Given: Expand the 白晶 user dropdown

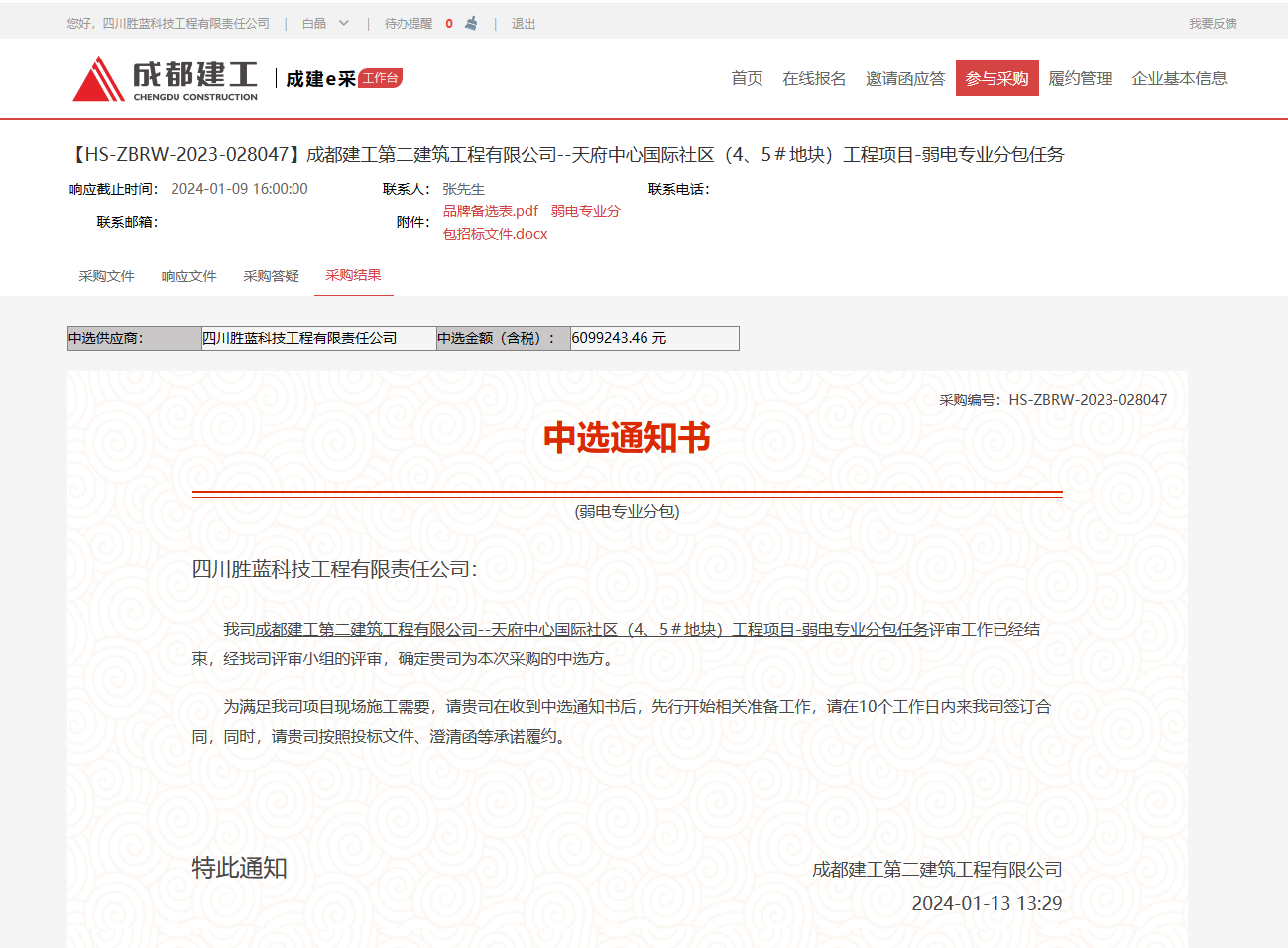Looking at the screenshot, I should point(325,23).
